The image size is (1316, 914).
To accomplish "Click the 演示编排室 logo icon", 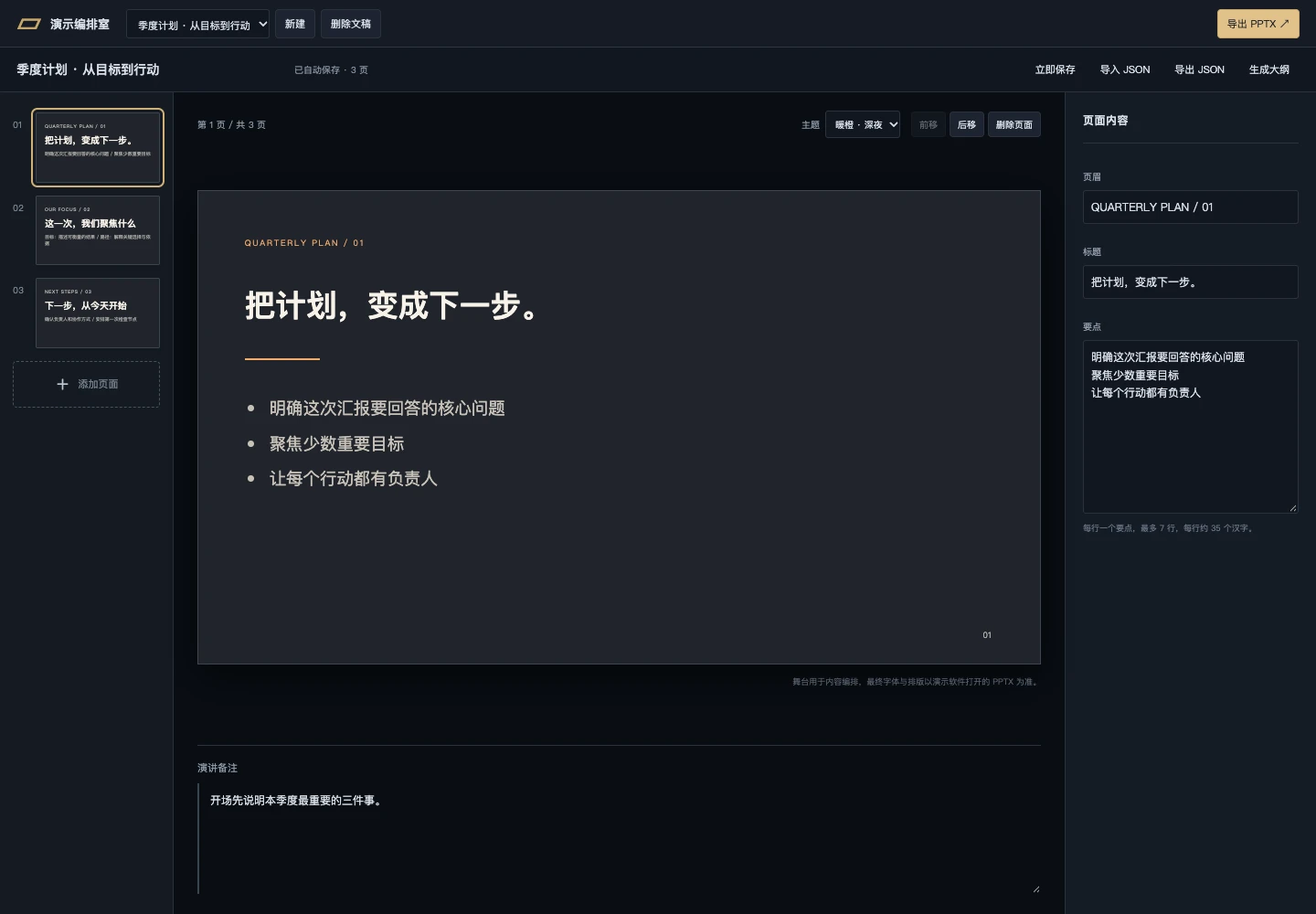I will click(29, 24).
